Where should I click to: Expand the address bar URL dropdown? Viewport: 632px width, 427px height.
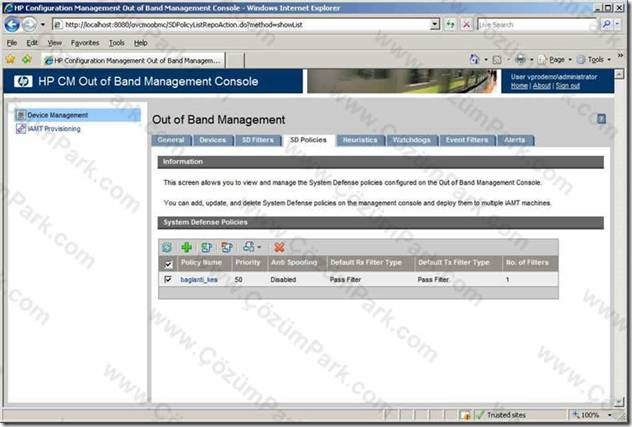click(434, 25)
